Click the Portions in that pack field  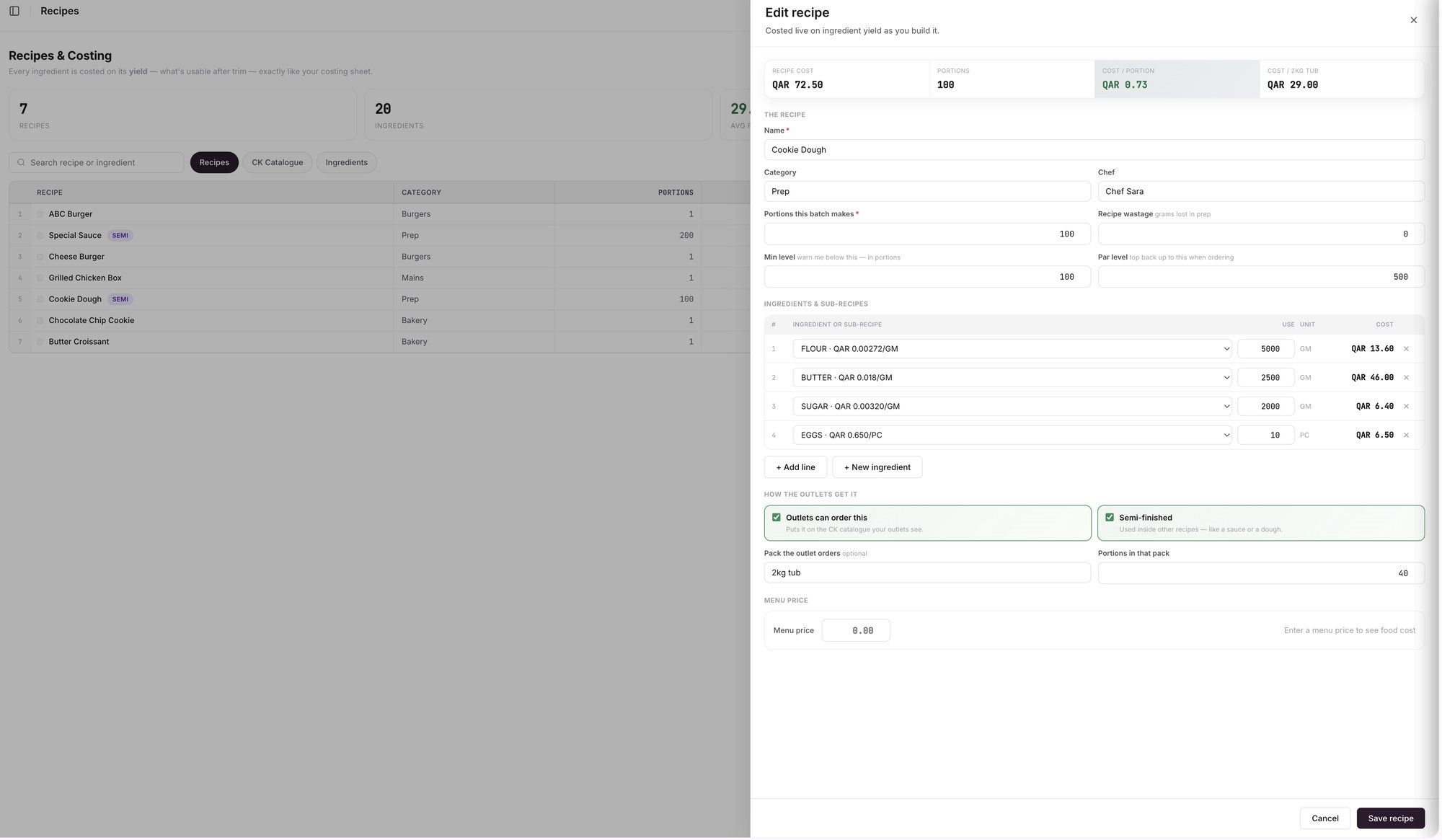tap(1261, 573)
